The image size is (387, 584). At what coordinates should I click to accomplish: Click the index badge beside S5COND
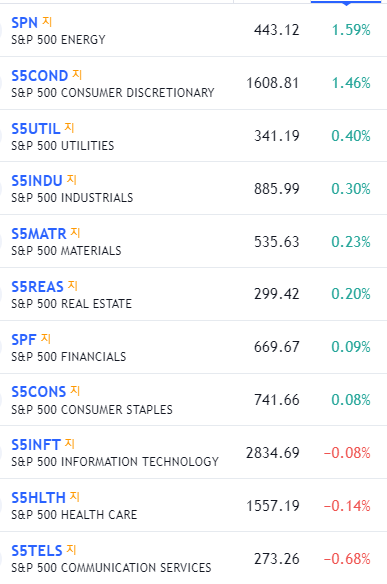coord(77,75)
